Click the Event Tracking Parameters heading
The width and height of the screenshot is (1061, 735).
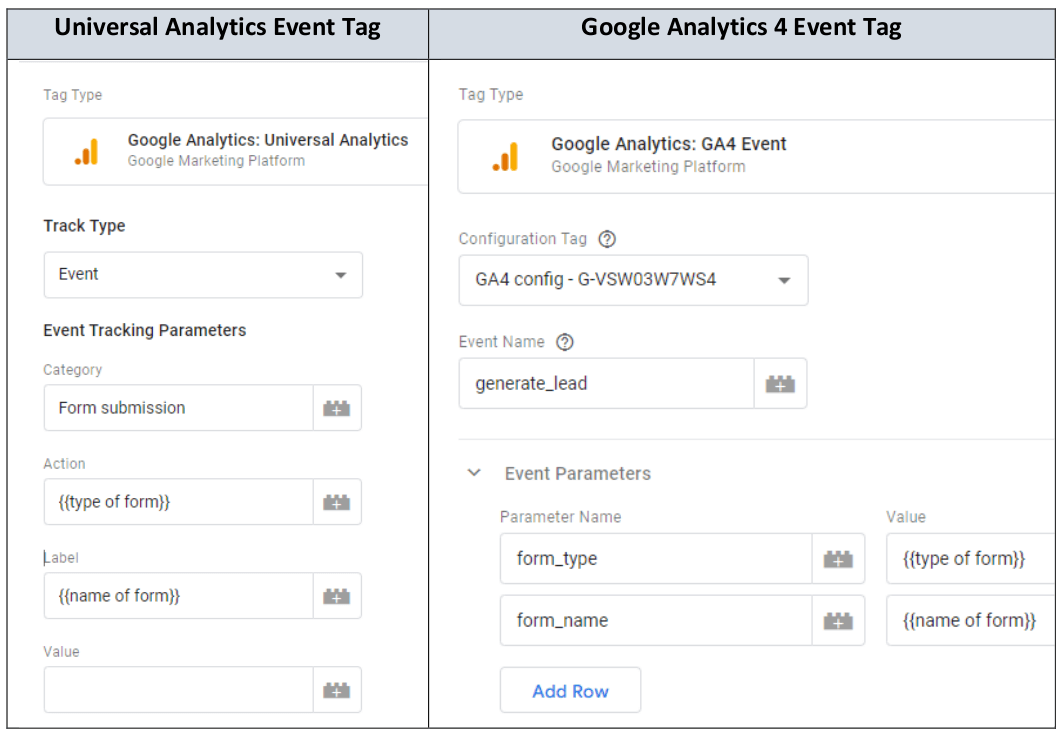(x=145, y=330)
